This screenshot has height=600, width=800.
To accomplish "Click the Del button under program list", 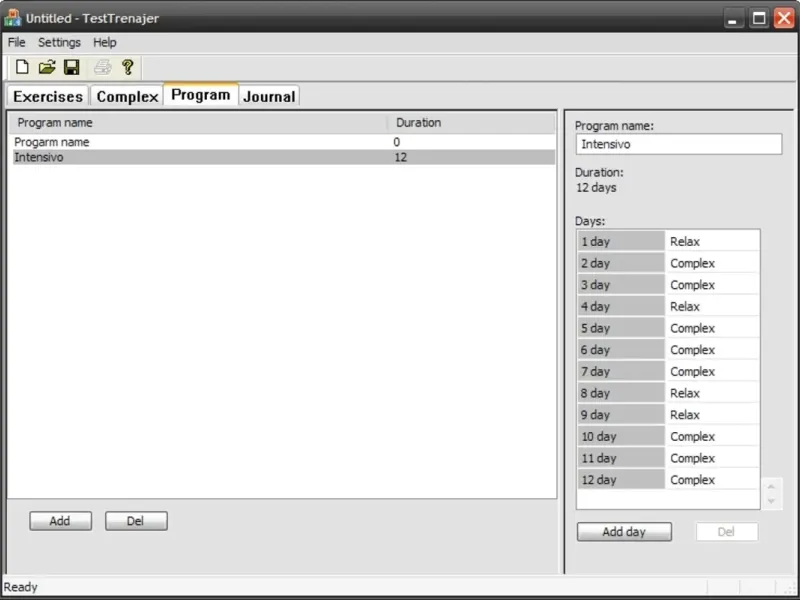I will [x=136, y=521].
